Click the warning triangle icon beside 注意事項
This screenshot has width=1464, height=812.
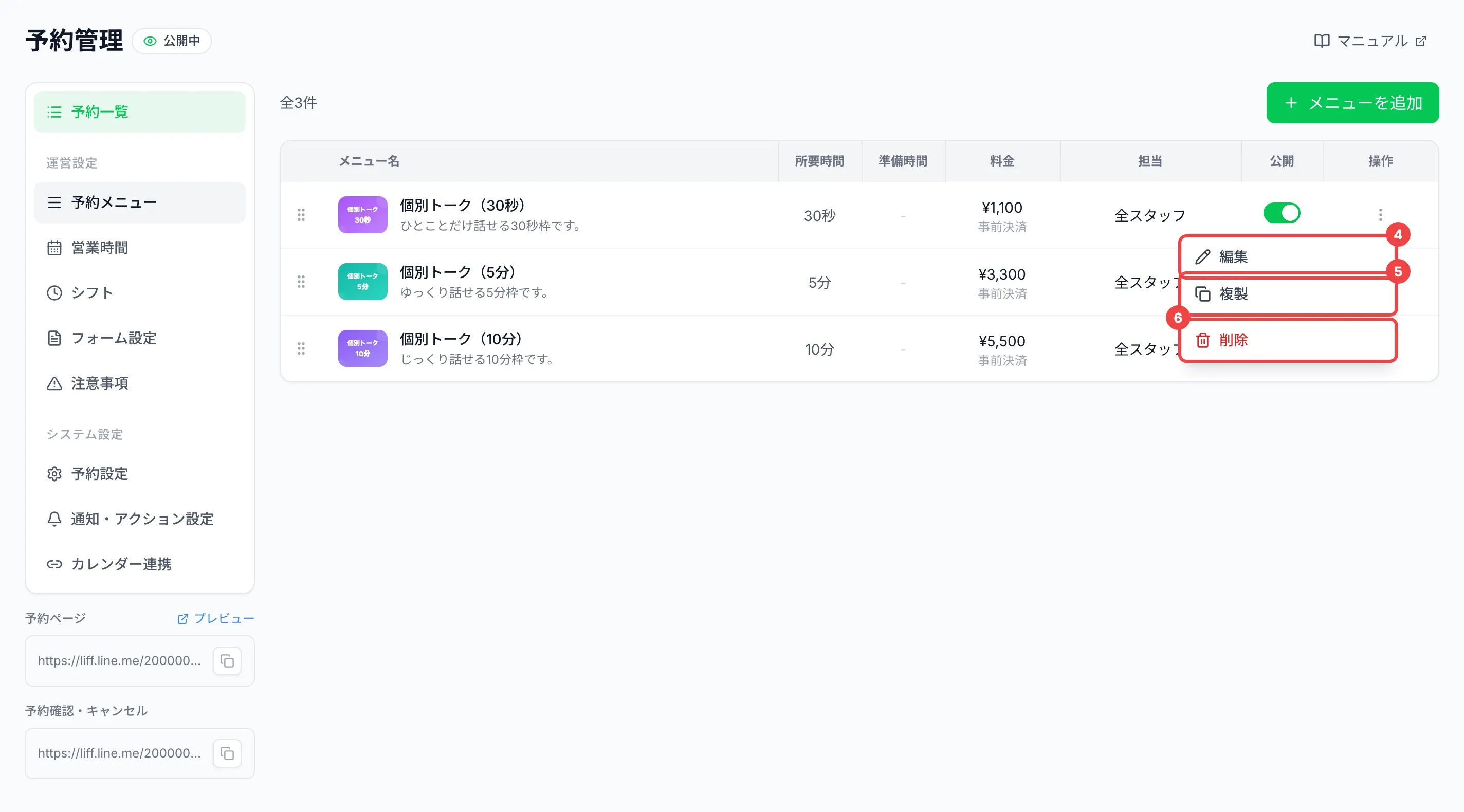(x=54, y=383)
